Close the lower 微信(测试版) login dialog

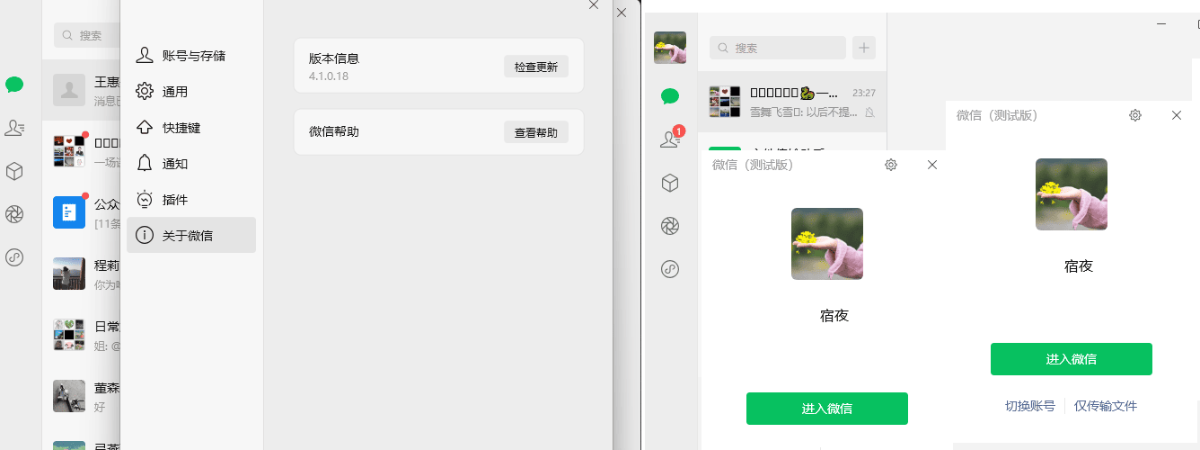point(932,165)
